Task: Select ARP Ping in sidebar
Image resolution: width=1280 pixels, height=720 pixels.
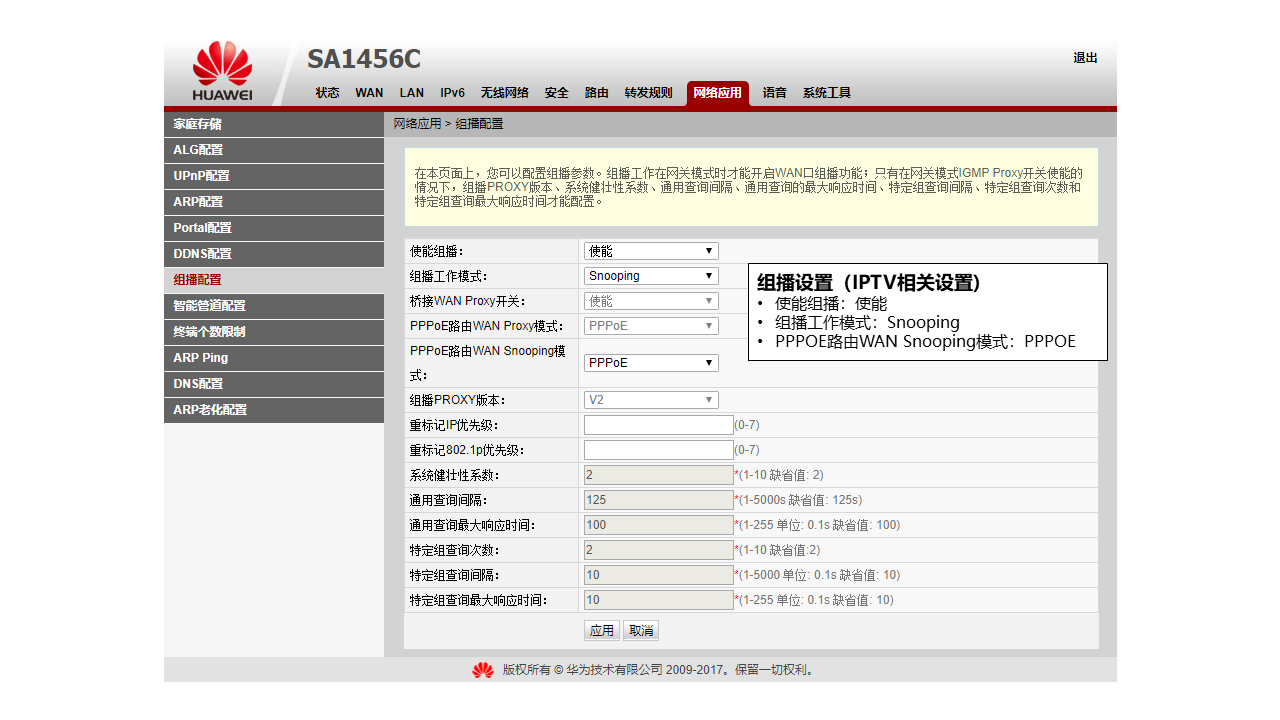Action: (273, 358)
